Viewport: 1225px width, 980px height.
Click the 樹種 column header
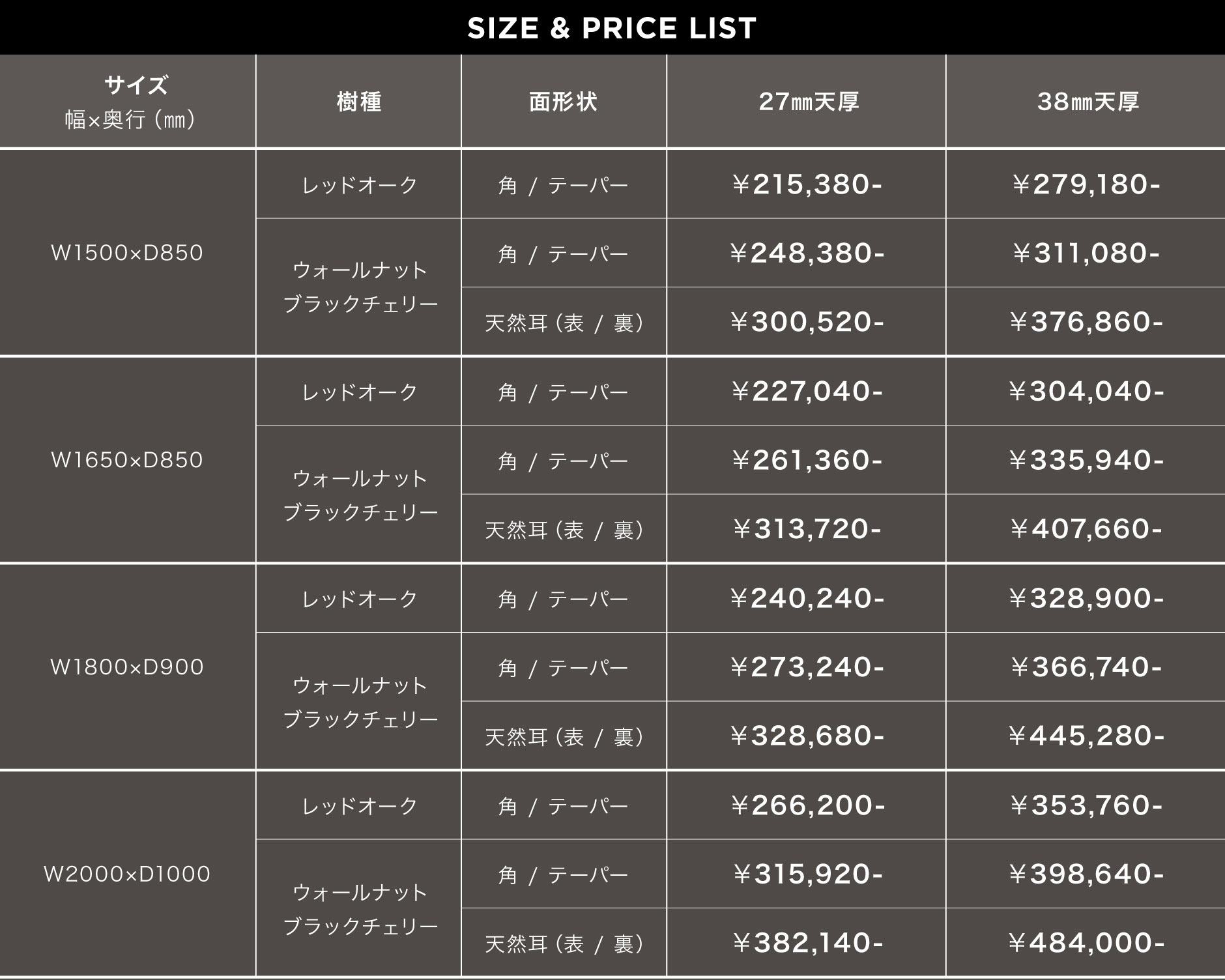(x=359, y=102)
